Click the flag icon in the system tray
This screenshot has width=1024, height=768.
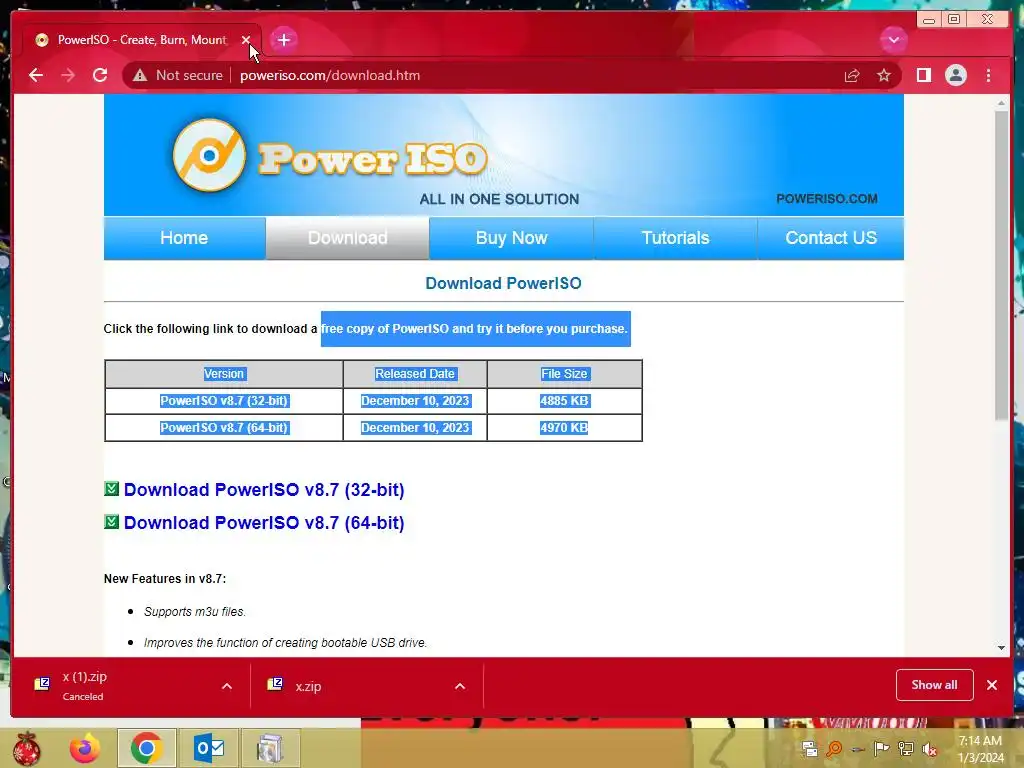pyautogui.click(x=882, y=749)
